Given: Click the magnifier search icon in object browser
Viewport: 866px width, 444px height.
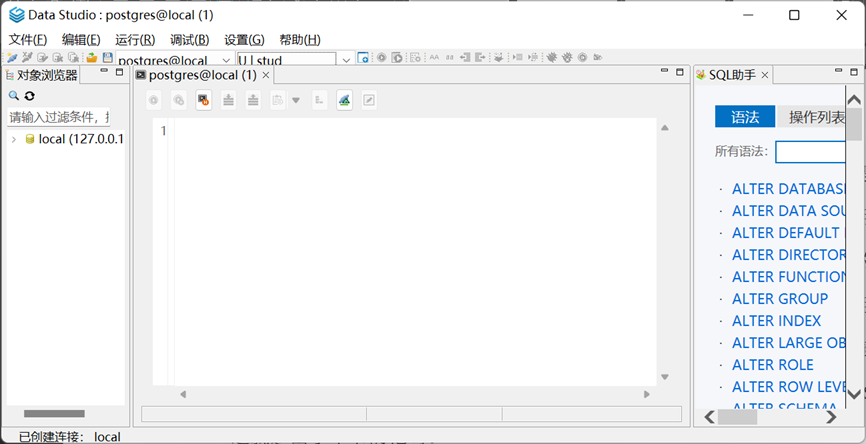Looking at the screenshot, I should tap(14, 96).
